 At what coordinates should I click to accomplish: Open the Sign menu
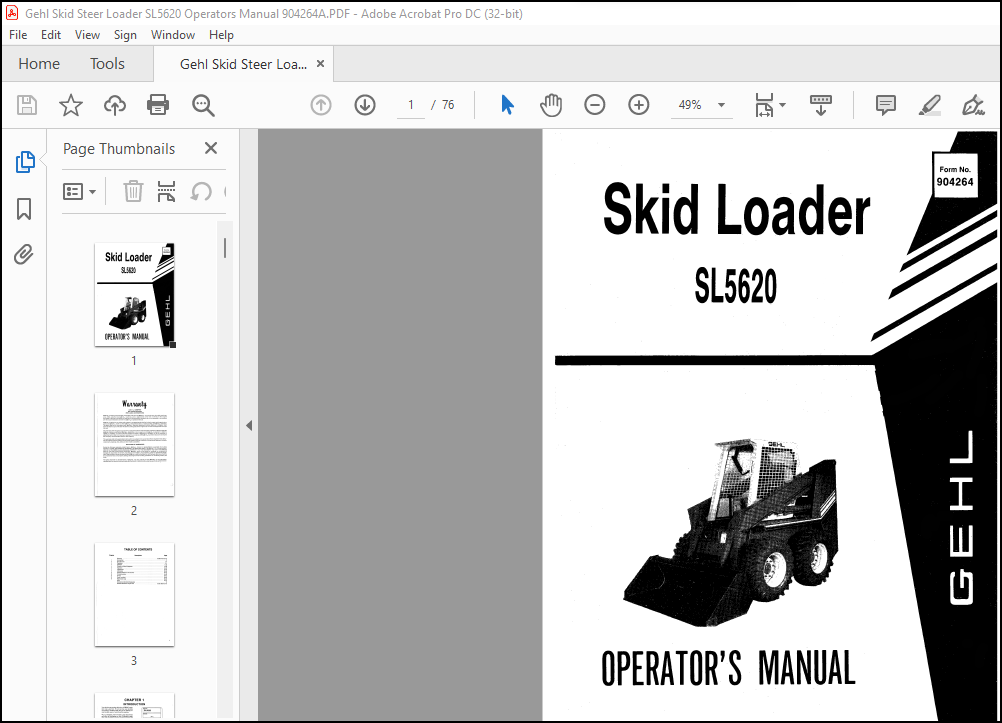tap(125, 35)
